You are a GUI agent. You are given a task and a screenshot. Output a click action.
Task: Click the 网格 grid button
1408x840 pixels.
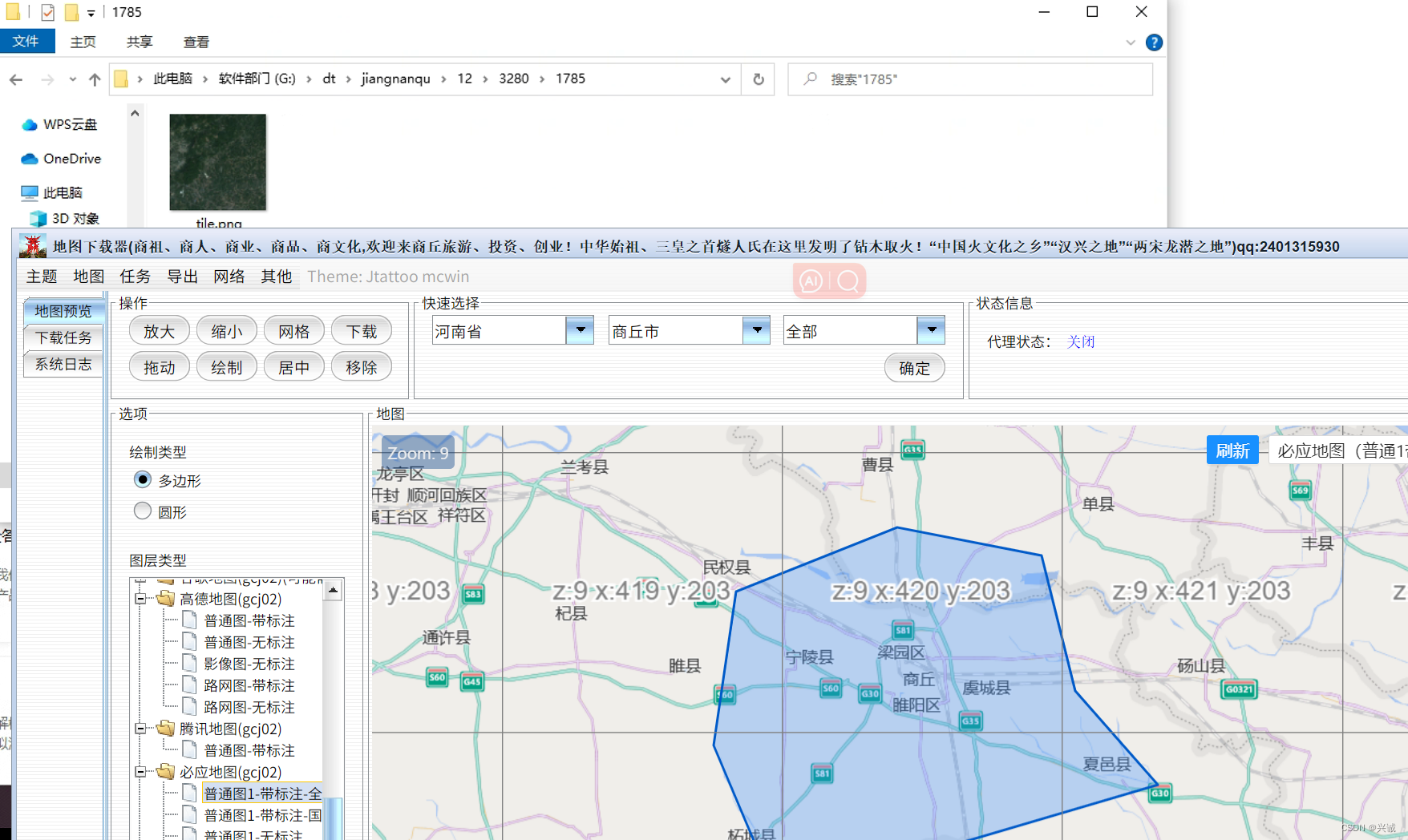[294, 331]
